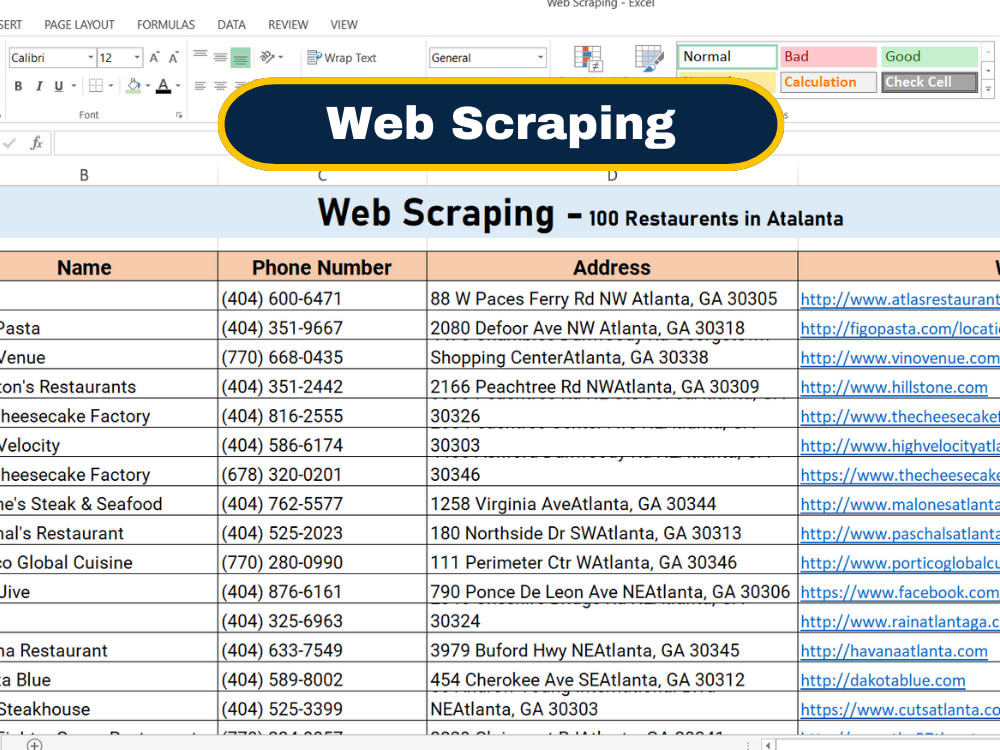Toggle Underline formatting

[x=59, y=85]
